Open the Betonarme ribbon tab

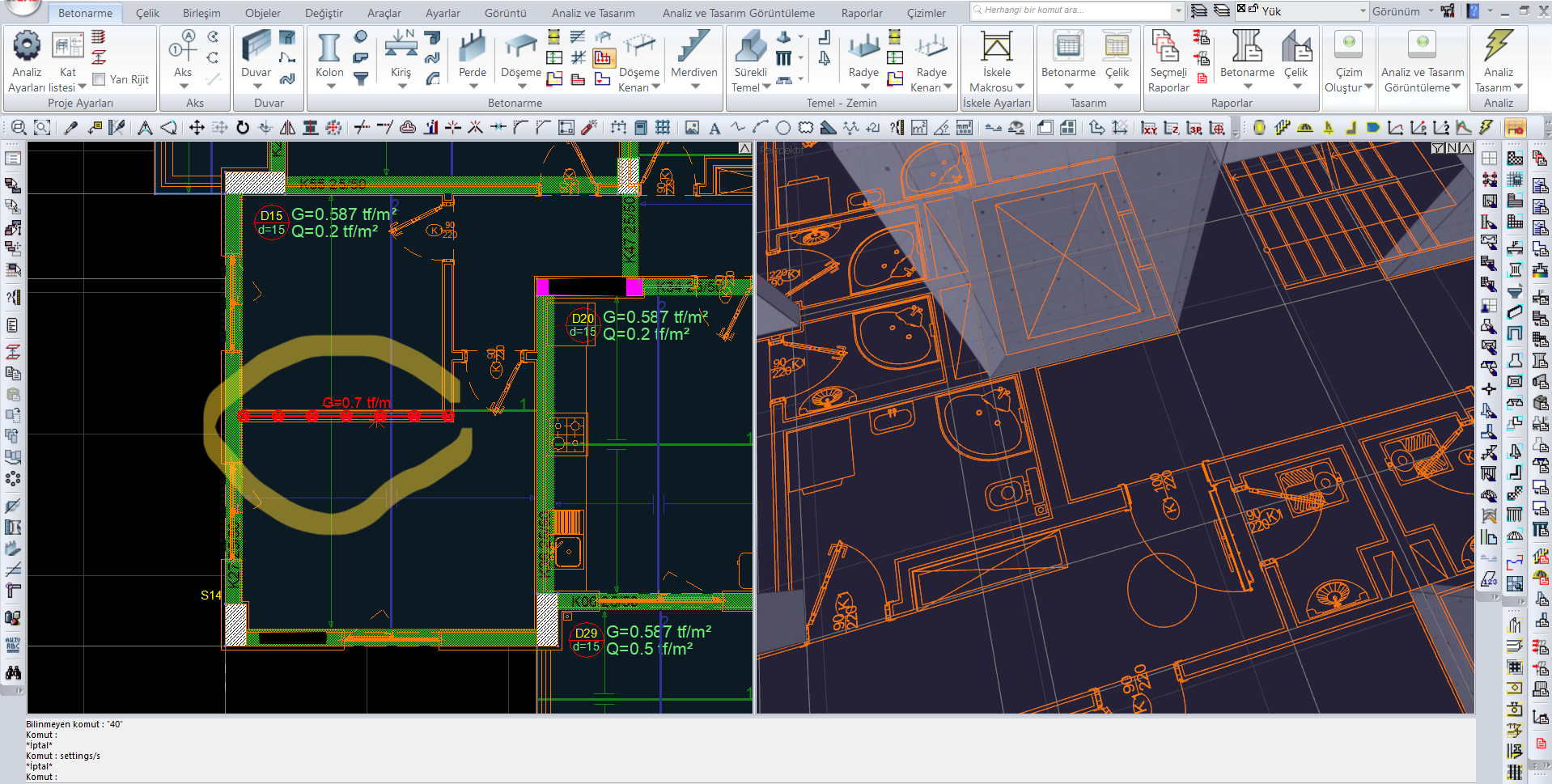(x=85, y=13)
